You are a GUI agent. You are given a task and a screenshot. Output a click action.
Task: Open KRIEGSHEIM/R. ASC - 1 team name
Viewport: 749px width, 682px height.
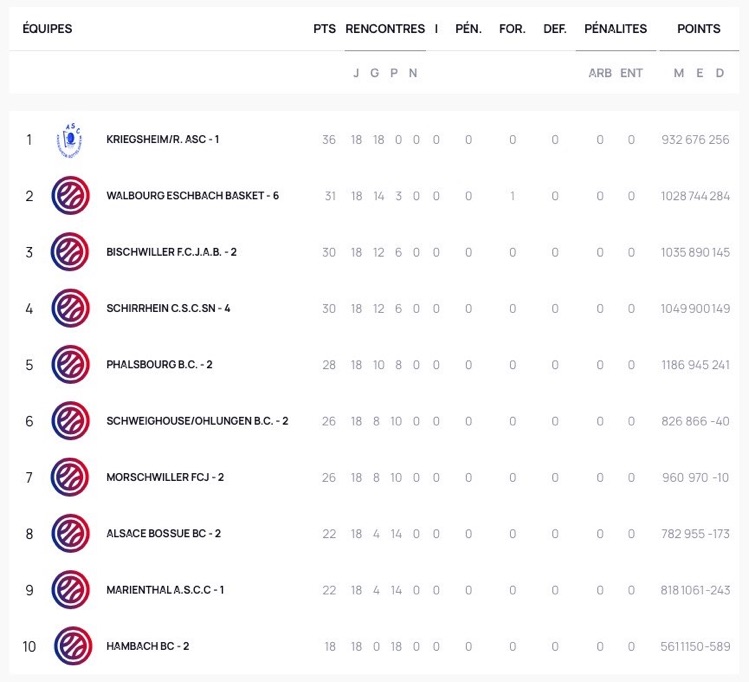(162, 139)
